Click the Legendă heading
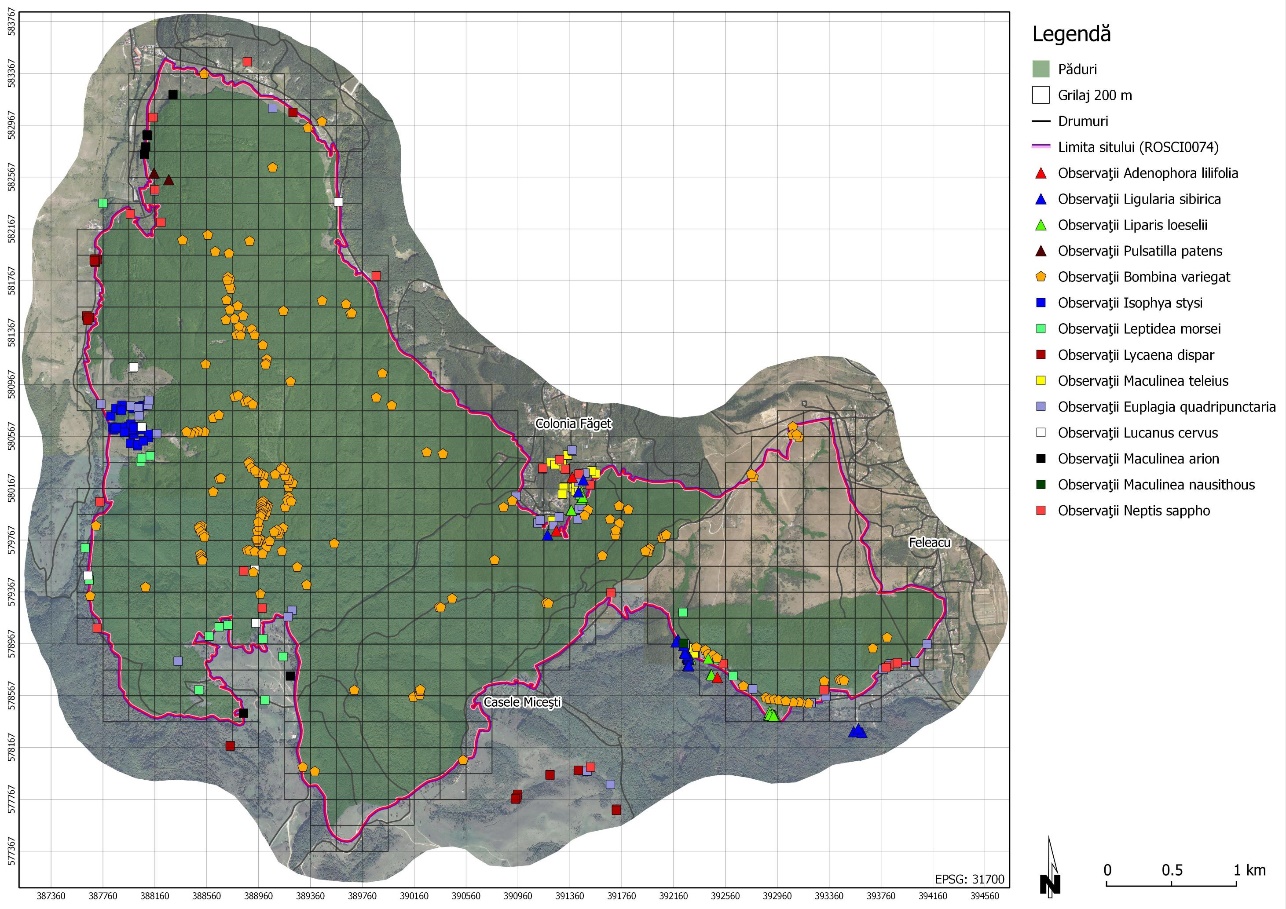Viewport: 1286px width, 909px height. (x=1071, y=35)
